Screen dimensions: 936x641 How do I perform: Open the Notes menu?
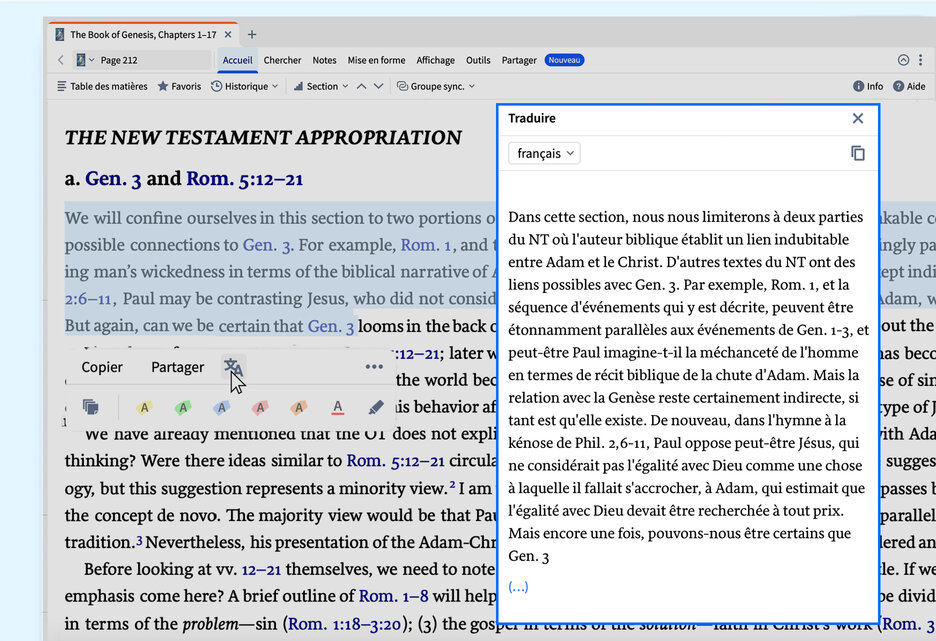pos(324,60)
